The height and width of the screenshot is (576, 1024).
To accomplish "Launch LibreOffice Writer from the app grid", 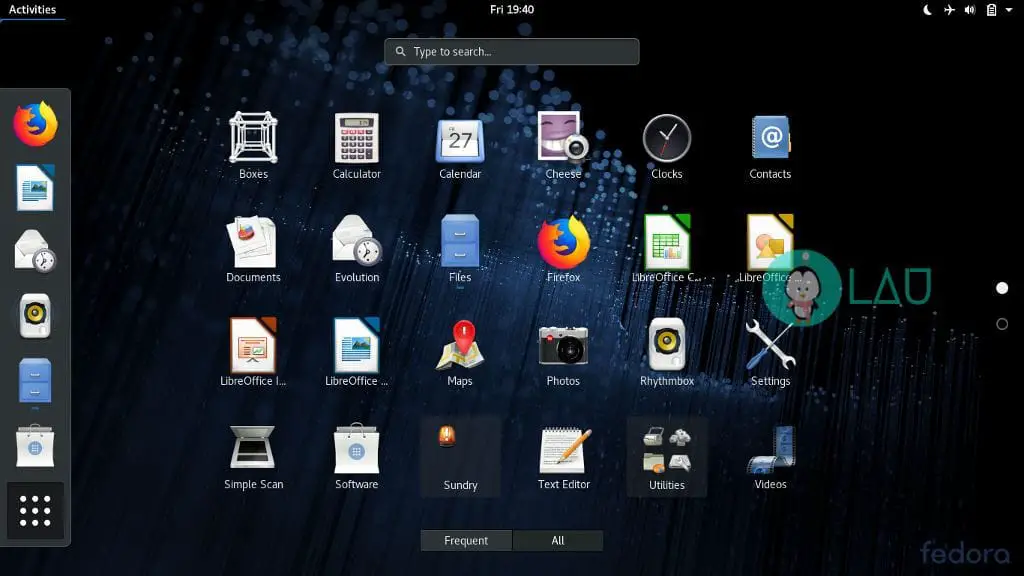I will [357, 352].
